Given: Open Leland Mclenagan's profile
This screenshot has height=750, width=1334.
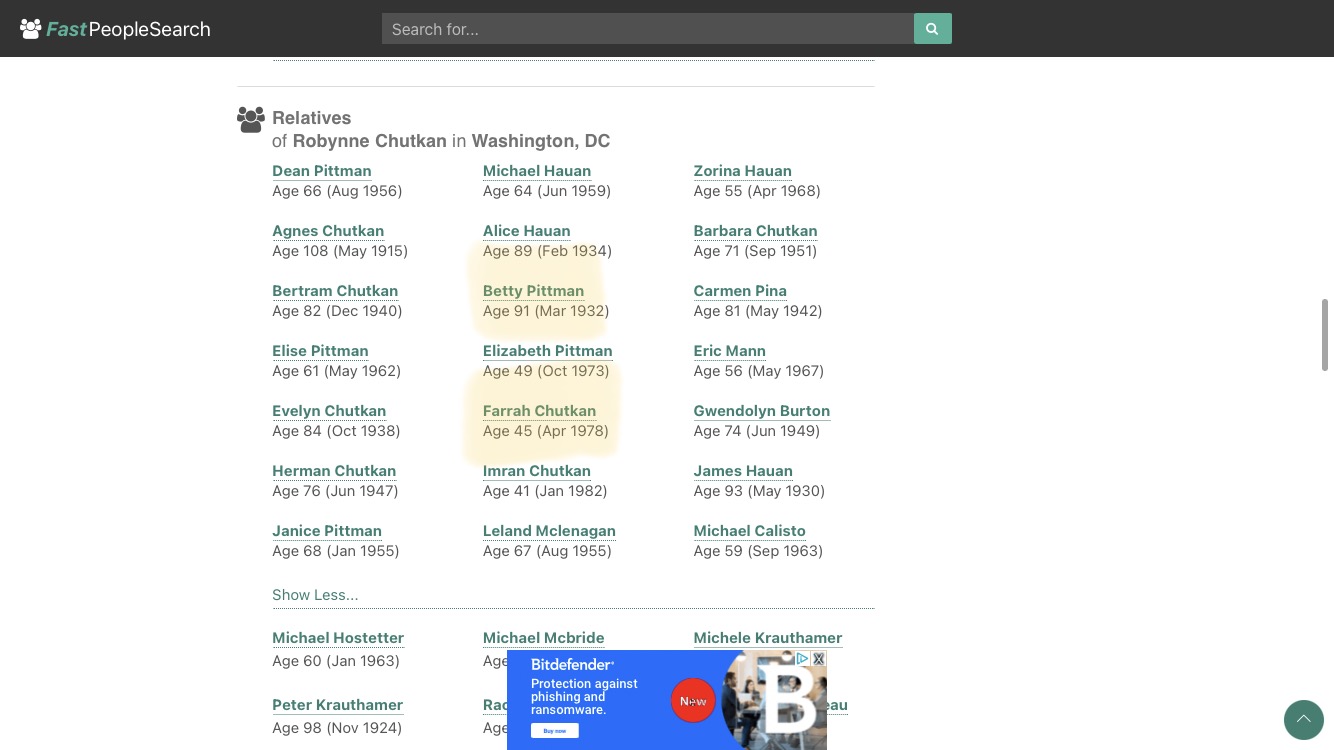Looking at the screenshot, I should click(x=549, y=531).
